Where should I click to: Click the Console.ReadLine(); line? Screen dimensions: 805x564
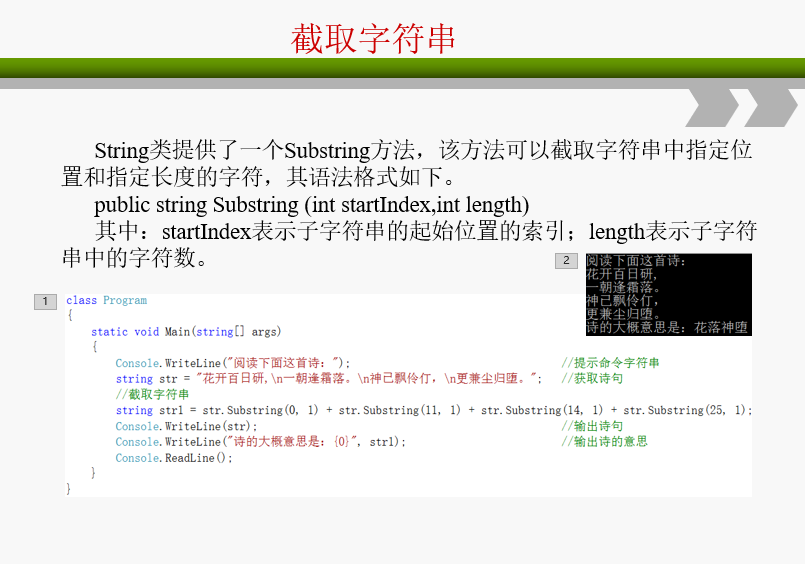[174, 458]
